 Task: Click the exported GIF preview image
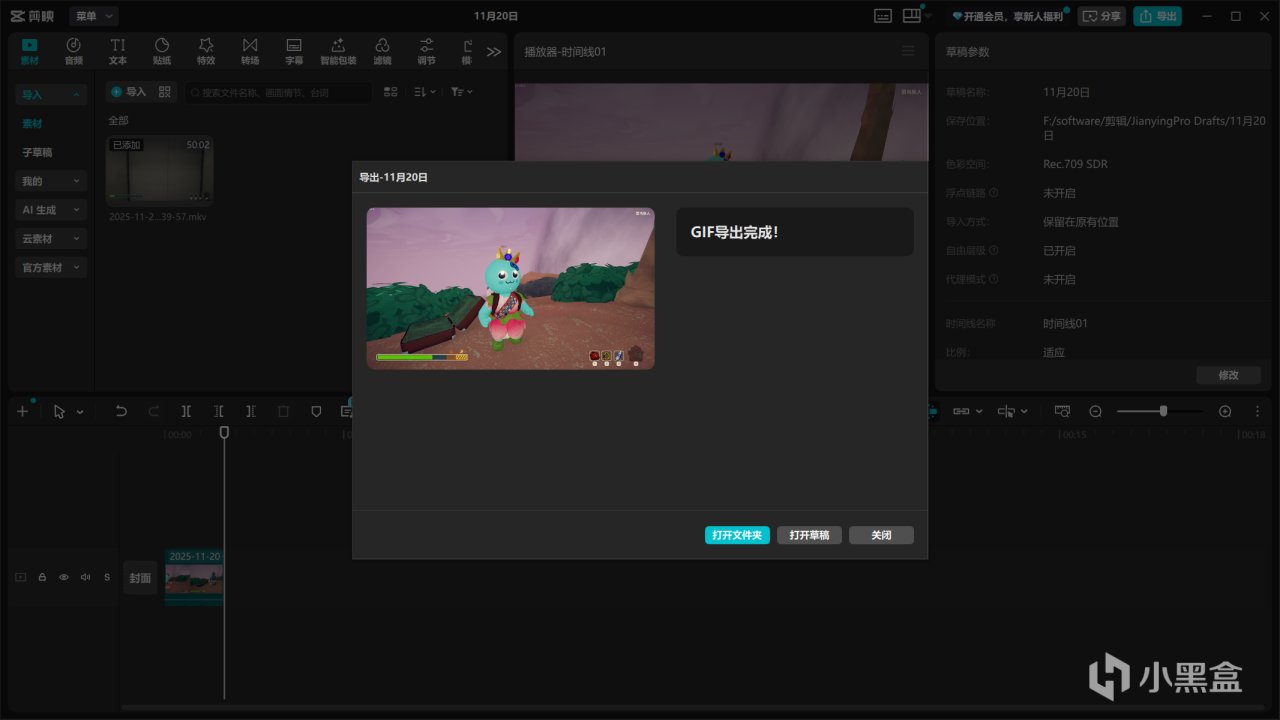pos(511,288)
